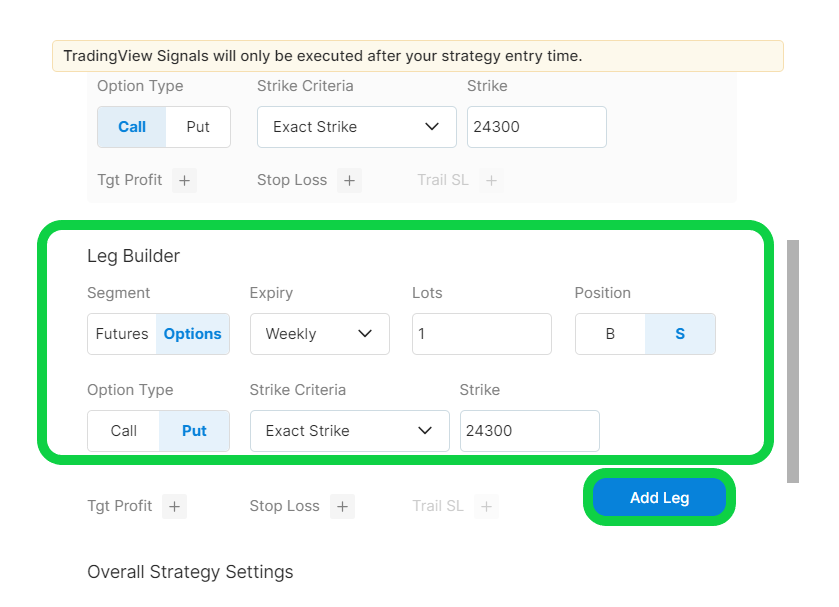Open upper leg Exact Strike criteria dropdown
Viewport: 839px width, 607px height.
(357, 127)
